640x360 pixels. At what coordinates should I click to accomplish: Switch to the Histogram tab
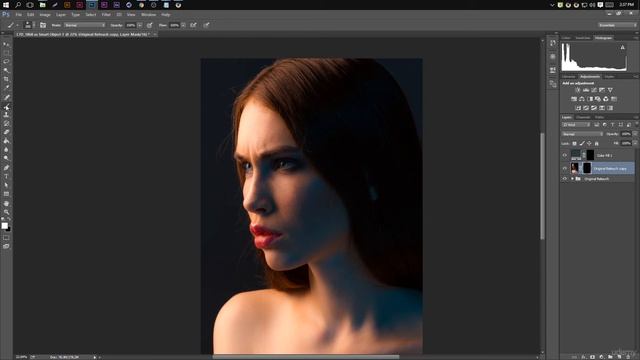603,38
